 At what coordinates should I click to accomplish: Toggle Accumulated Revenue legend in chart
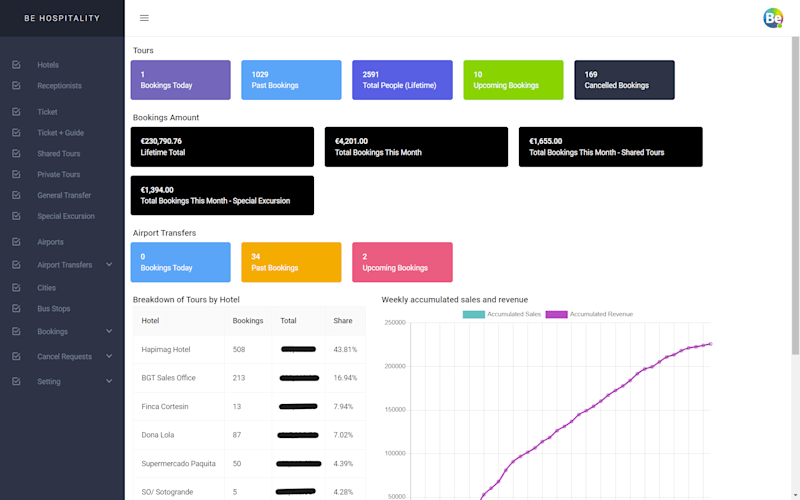pos(589,314)
